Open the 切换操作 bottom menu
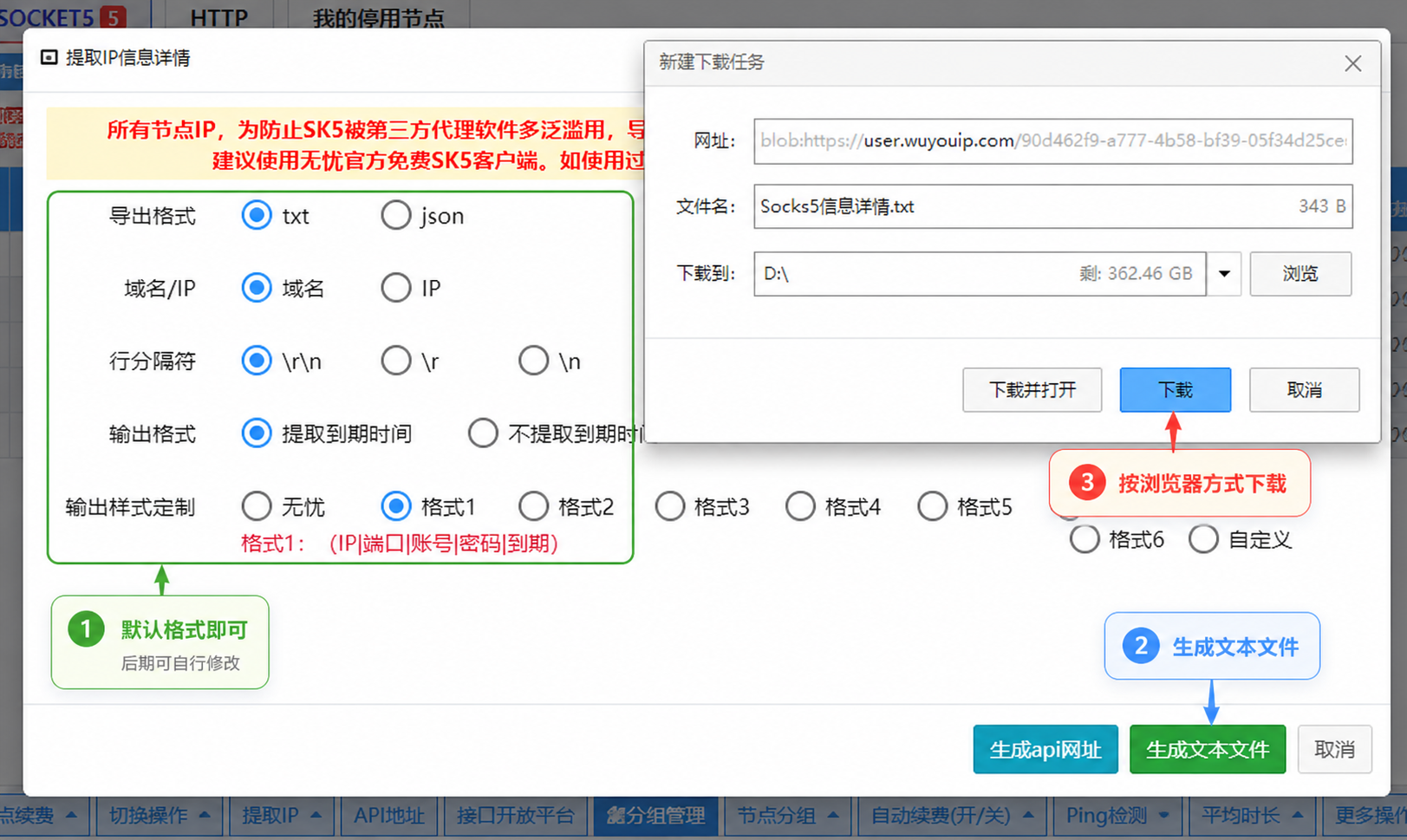 159,816
